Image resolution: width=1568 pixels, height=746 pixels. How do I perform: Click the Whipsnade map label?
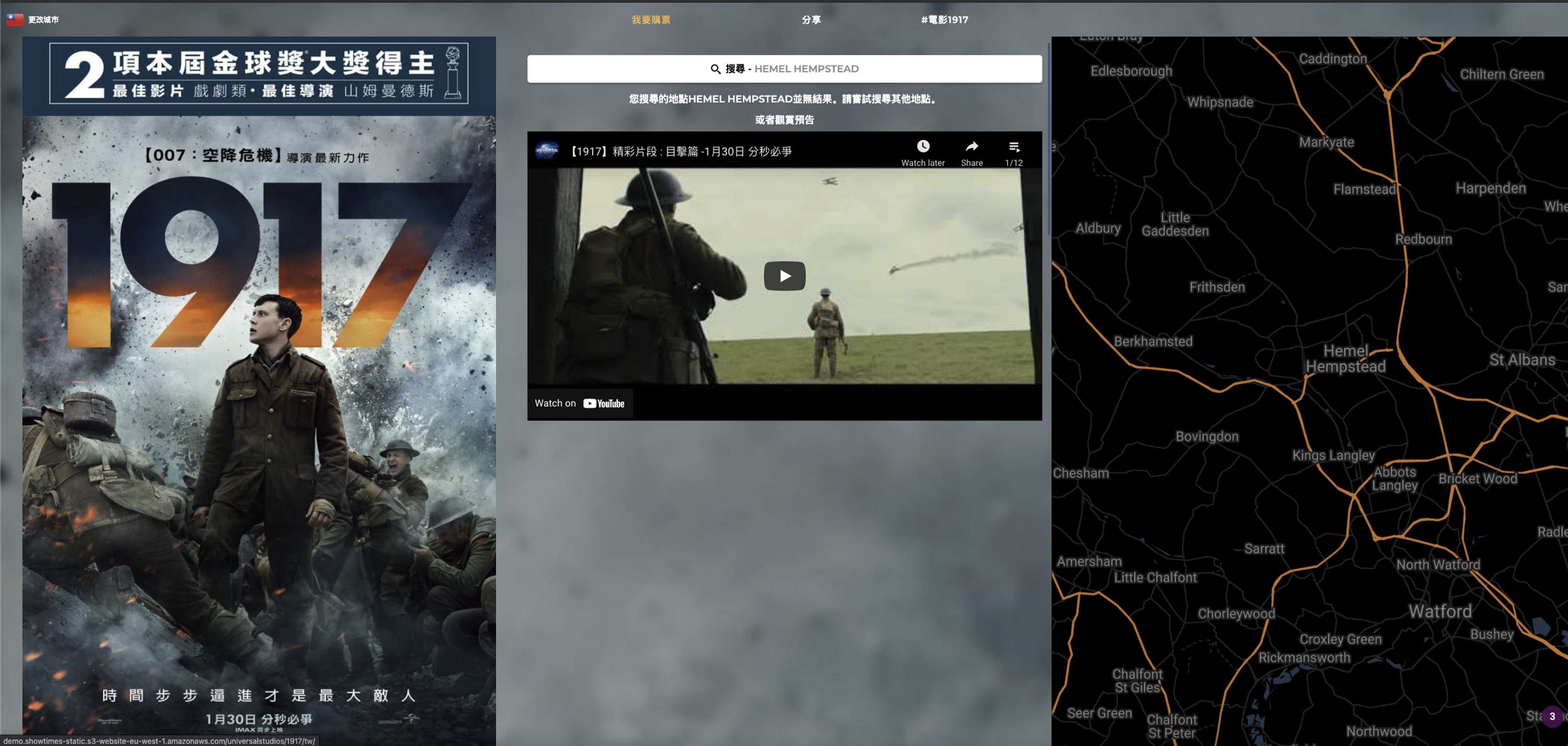pos(1220,102)
